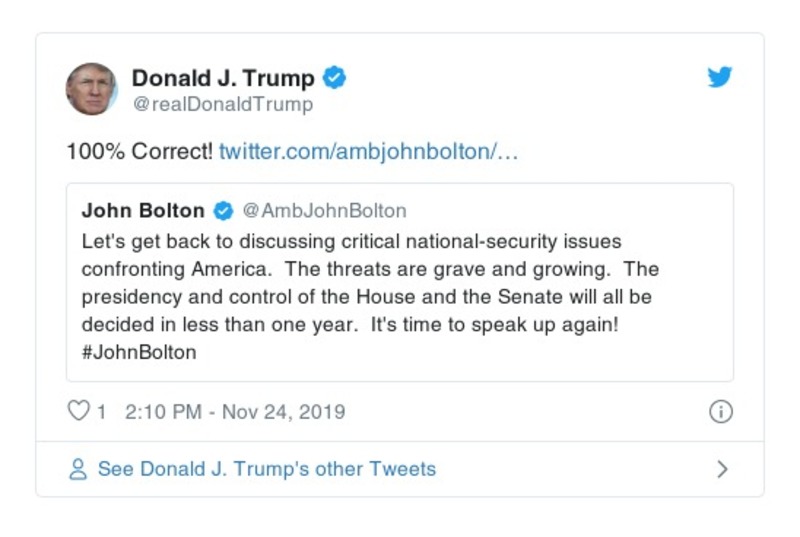
Task: Open the tweet info icon
Action: 720,411
